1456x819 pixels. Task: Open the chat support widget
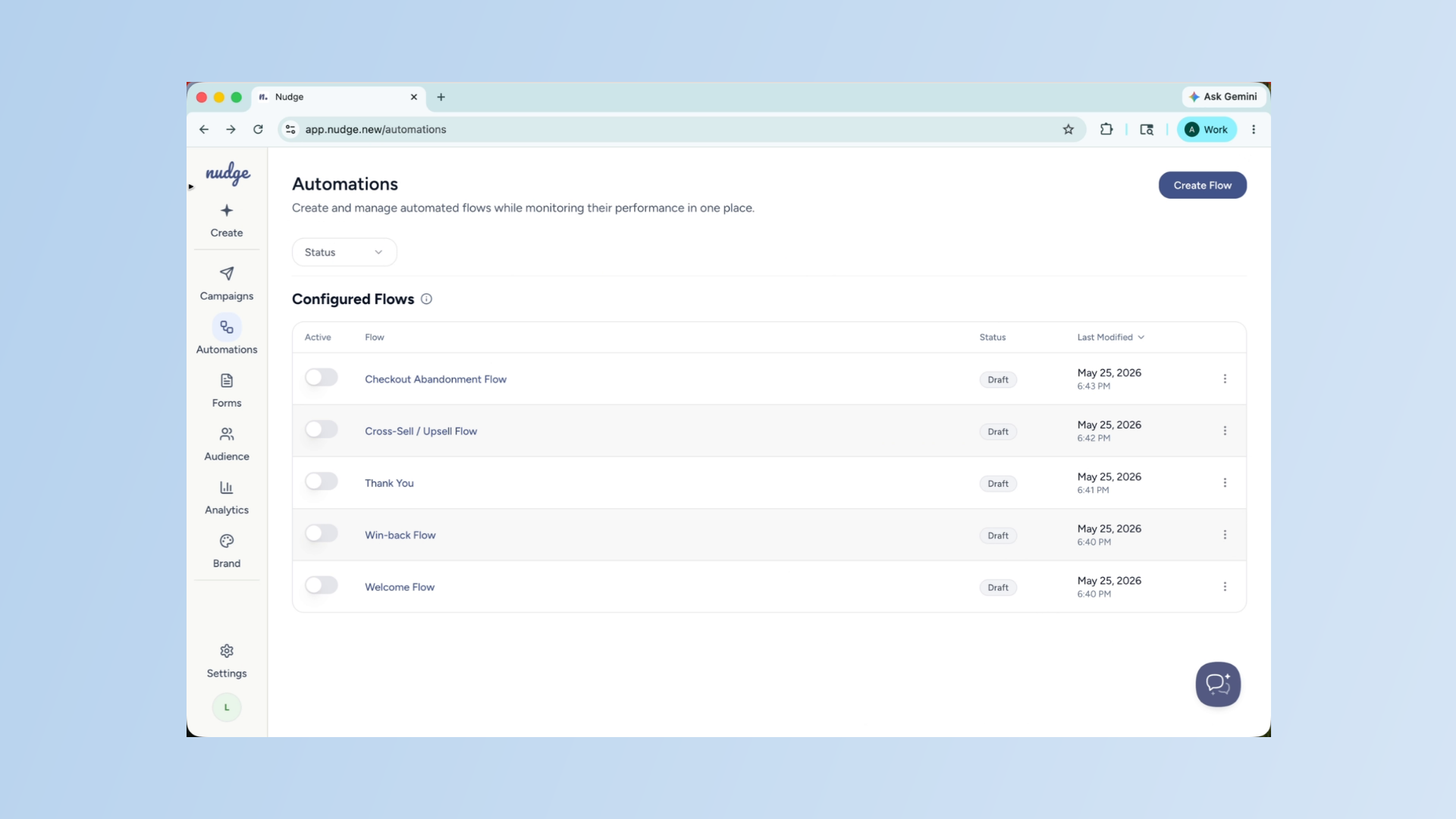1218,684
